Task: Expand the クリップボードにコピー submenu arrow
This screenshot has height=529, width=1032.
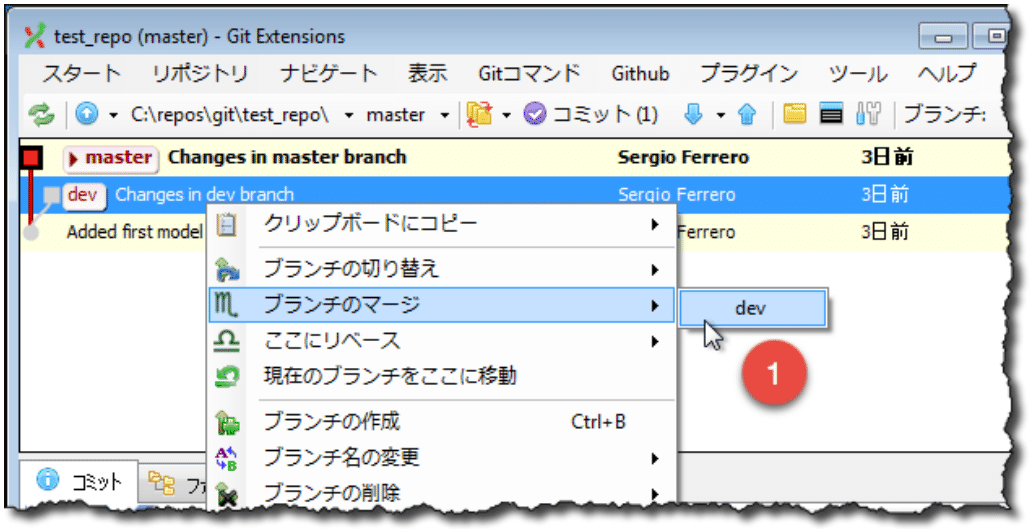Action: pos(655,225)
